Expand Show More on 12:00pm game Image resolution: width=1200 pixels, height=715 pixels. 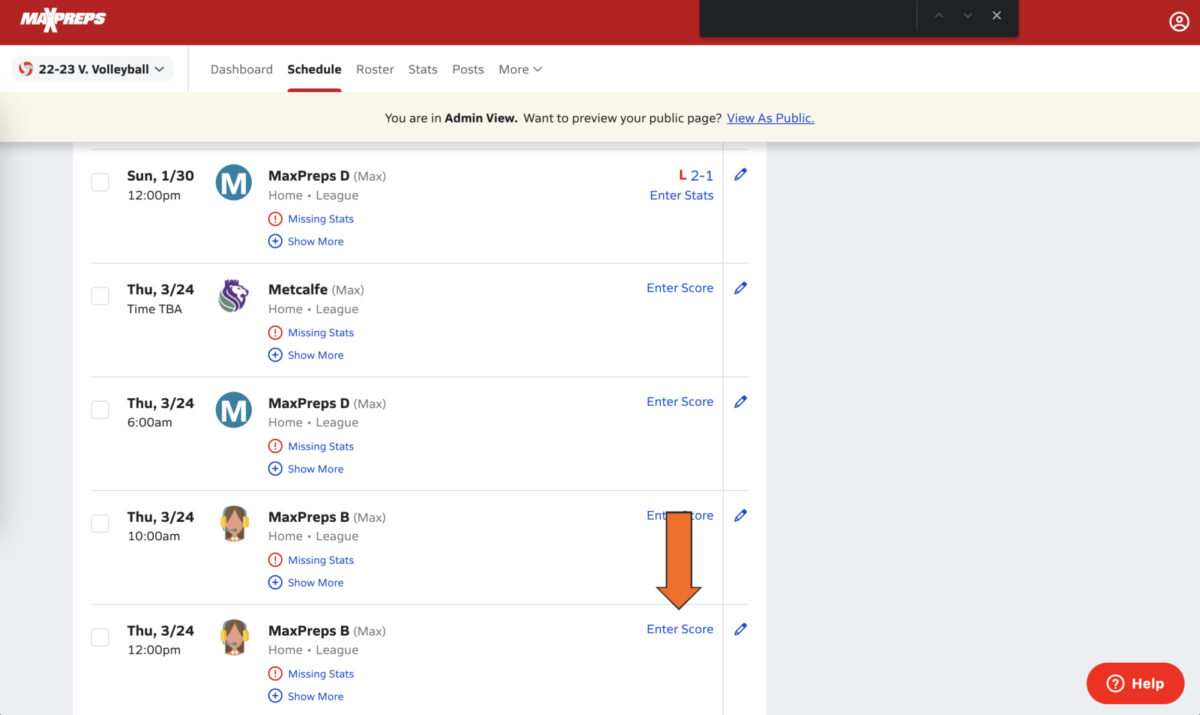click(x=306, y=697)
